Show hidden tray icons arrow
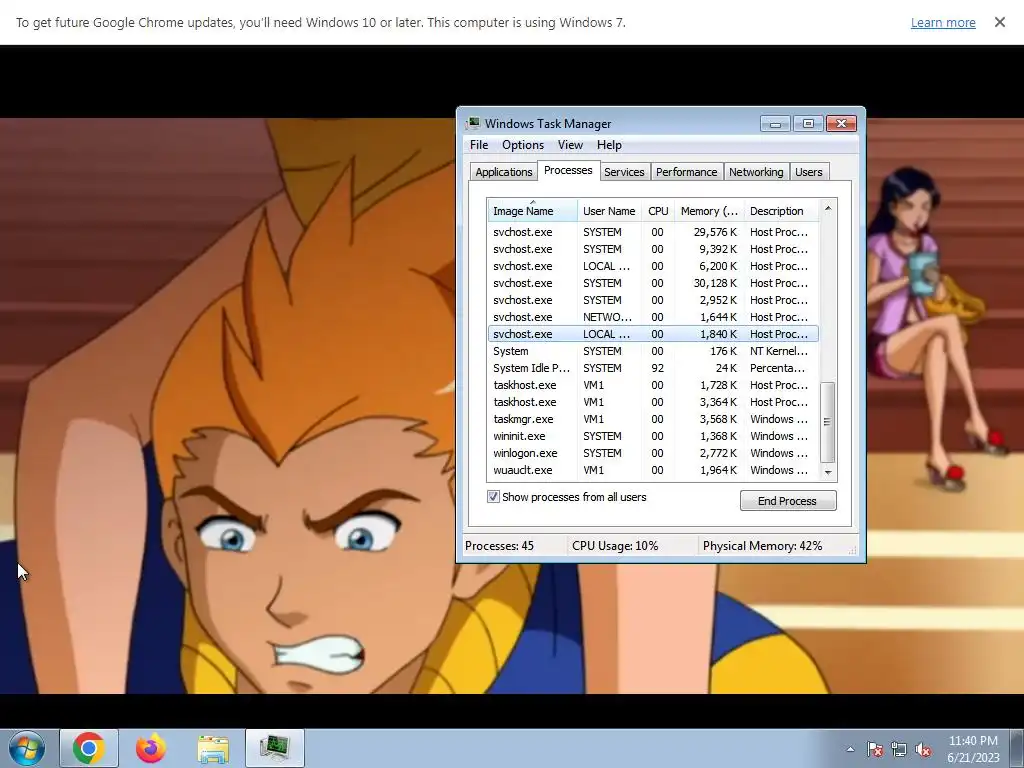This screenshot has height=768, width=1024. coord(850,749)
